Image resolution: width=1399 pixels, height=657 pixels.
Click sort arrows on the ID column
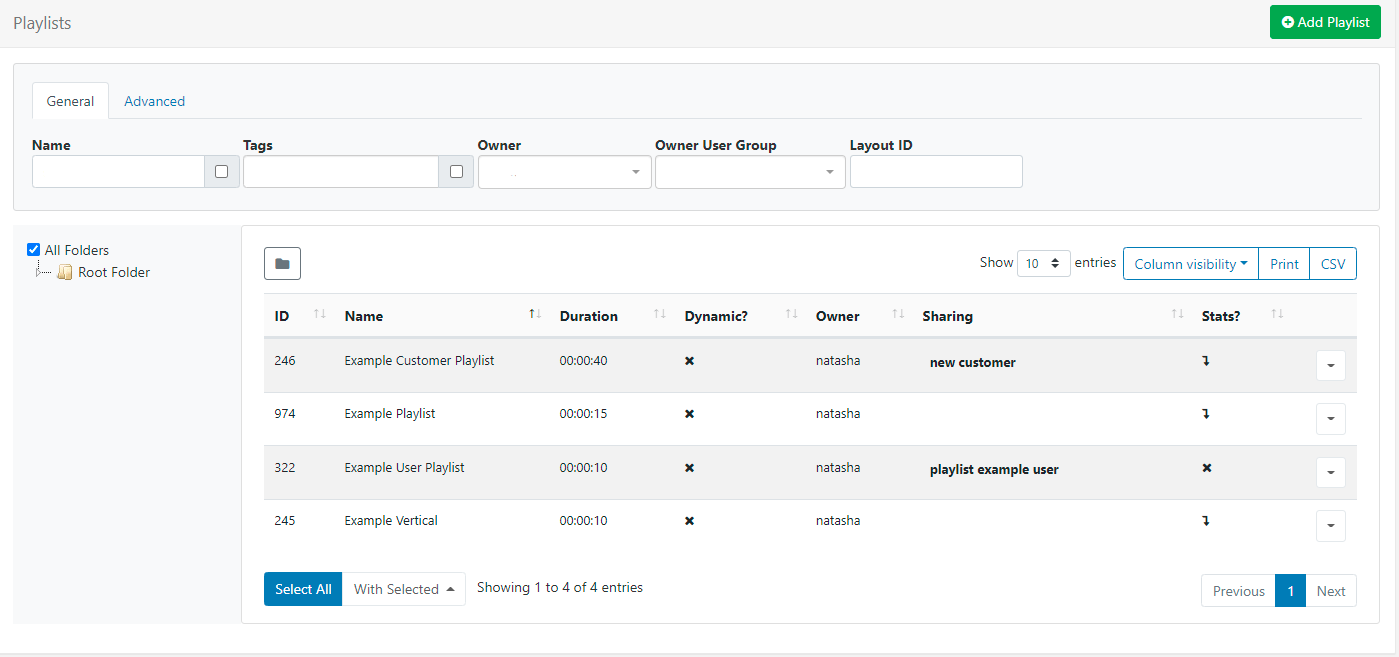[320, 315]
